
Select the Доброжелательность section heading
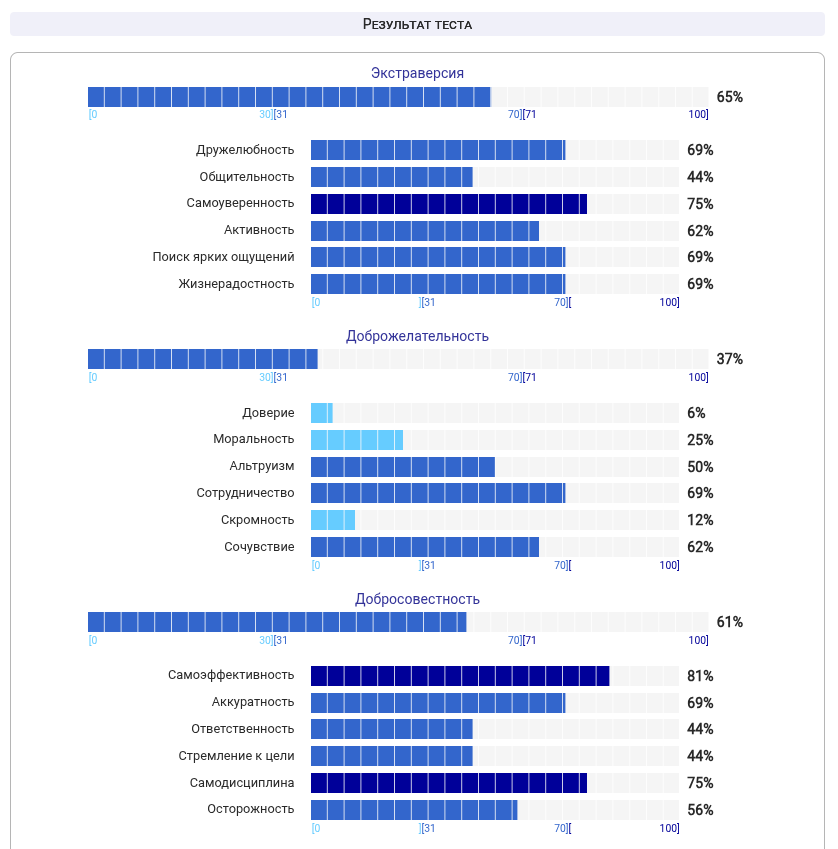(417, 336)
